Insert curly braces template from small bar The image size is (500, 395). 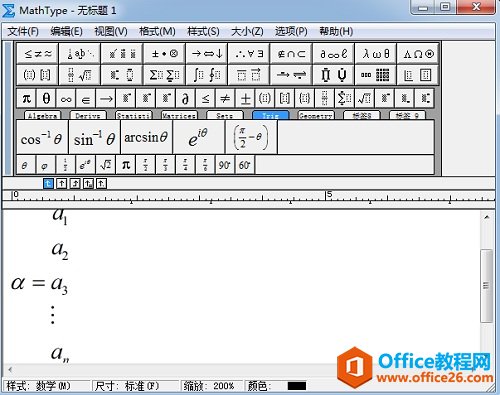click(x=305, y=99)
